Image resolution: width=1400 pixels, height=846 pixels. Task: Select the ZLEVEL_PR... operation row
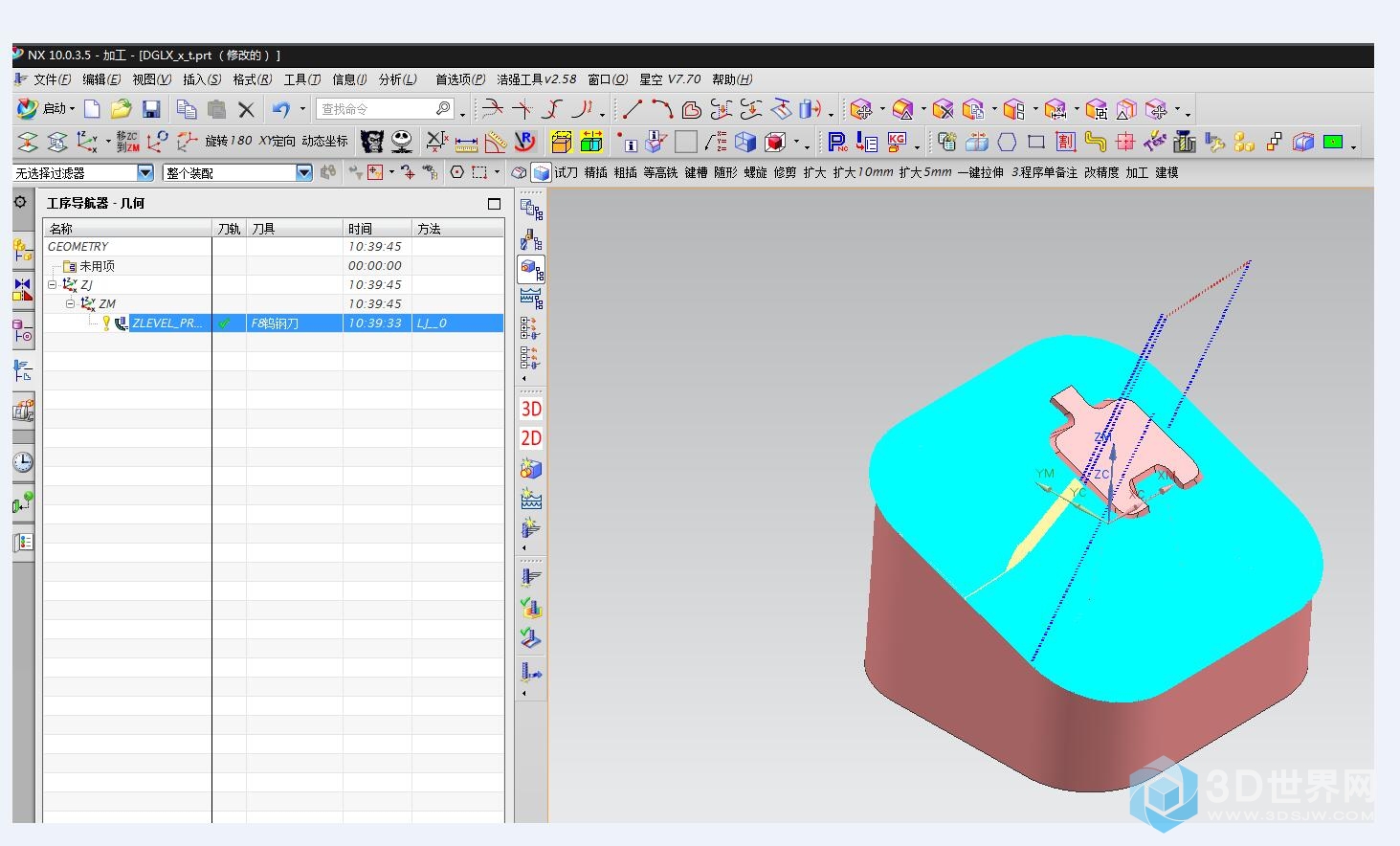274,323
